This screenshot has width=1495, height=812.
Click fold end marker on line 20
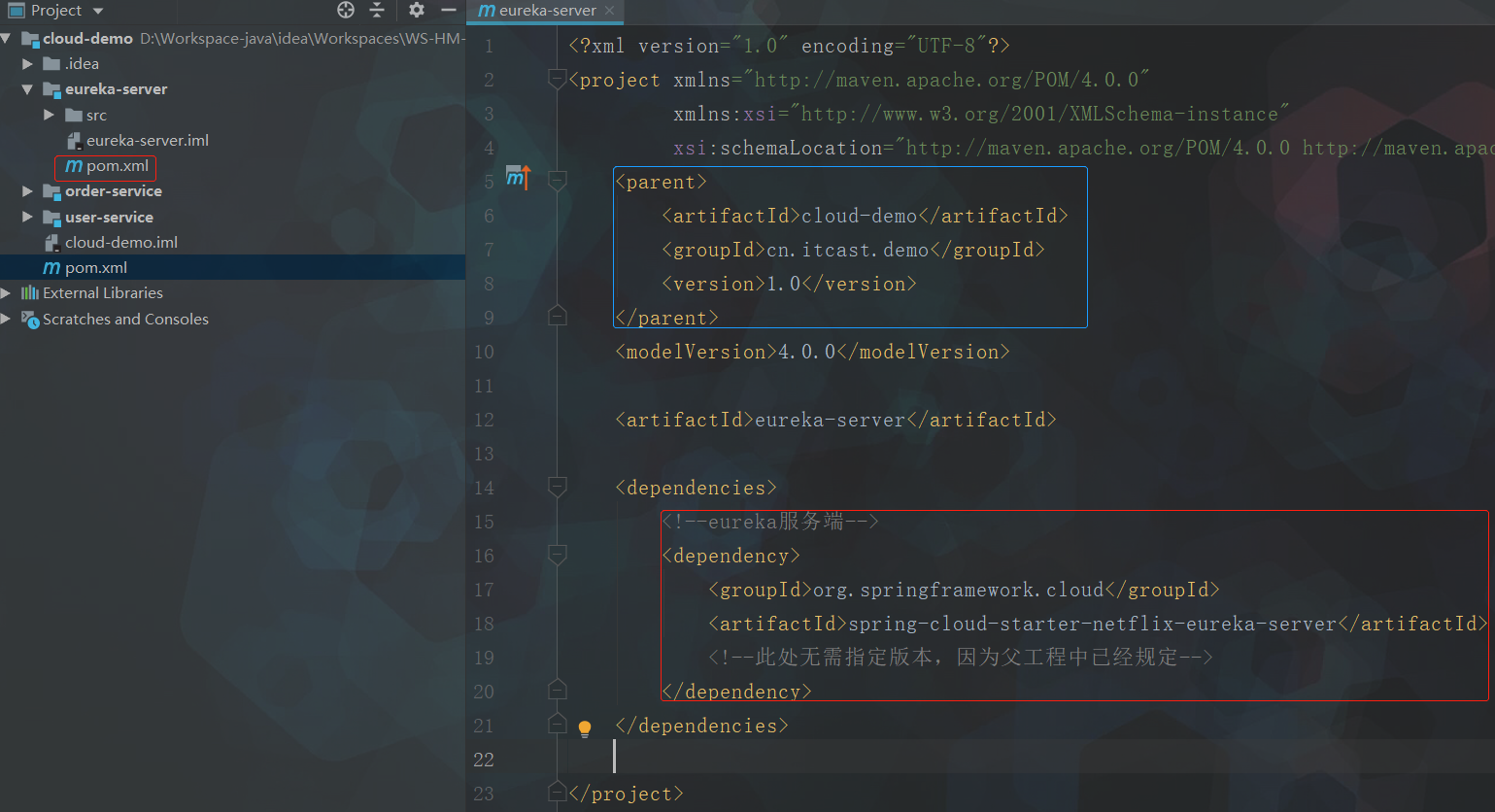coord(558,689)
